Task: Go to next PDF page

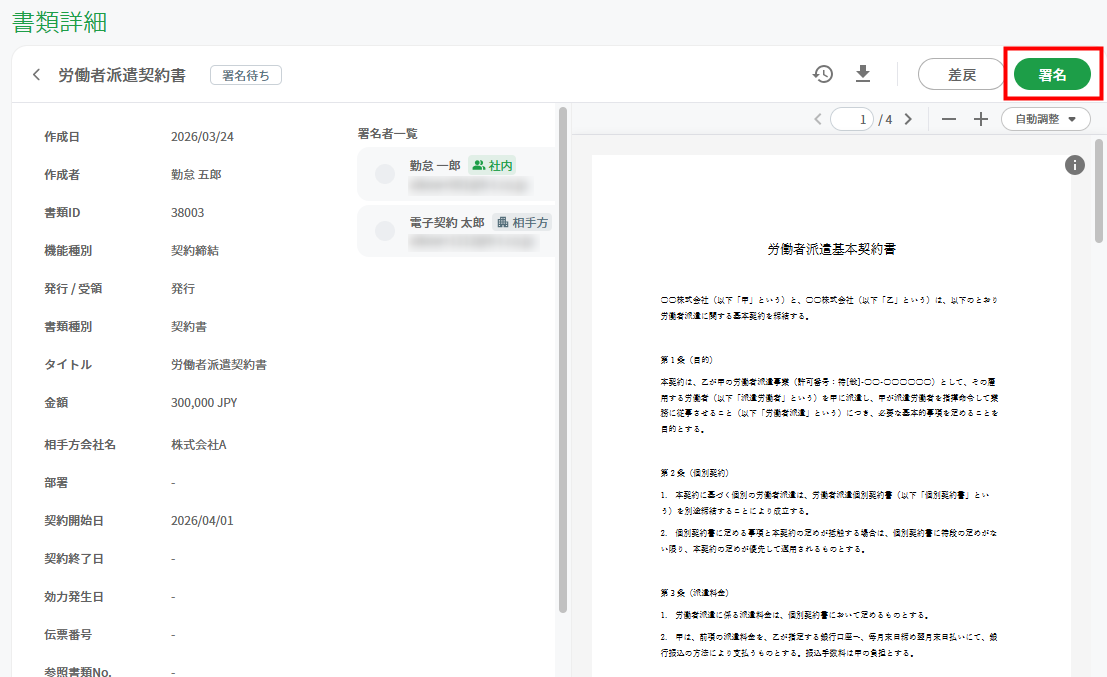Action: click(909, 119)
